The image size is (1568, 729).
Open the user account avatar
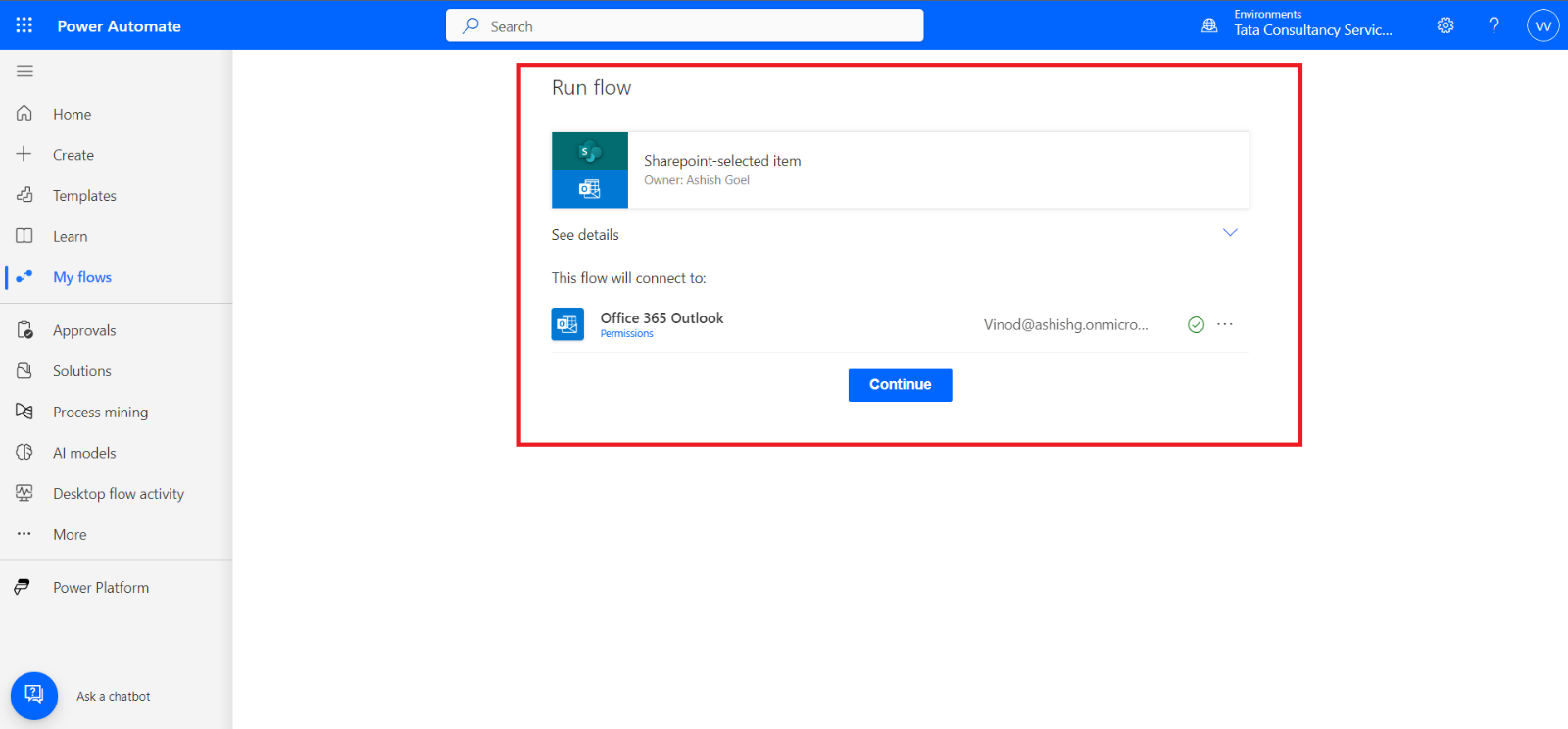1543,25
